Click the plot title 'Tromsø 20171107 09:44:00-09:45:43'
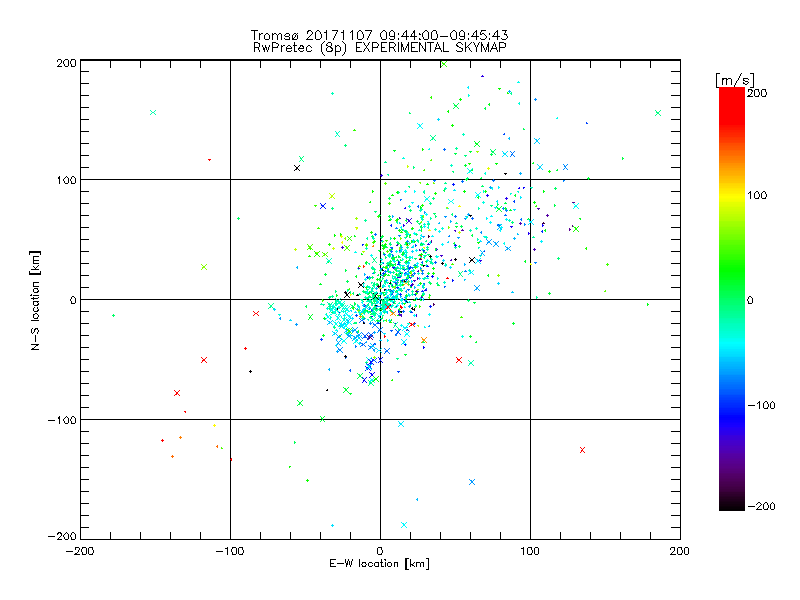The width and height of the screenshot is (800, 600). tap(379, 35)
